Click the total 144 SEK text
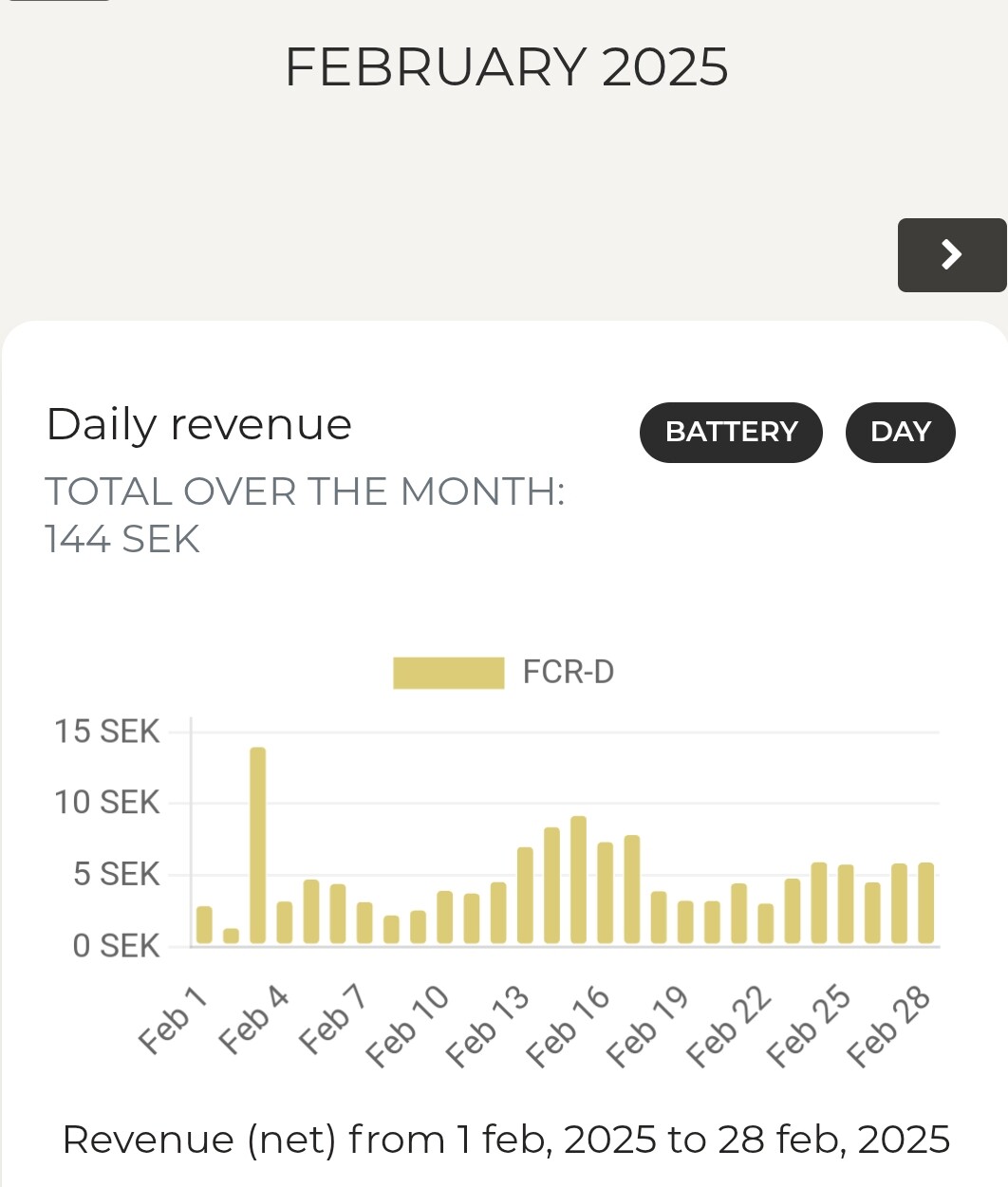Screen dimensions: 1008x1187 (x=122, y=540)
